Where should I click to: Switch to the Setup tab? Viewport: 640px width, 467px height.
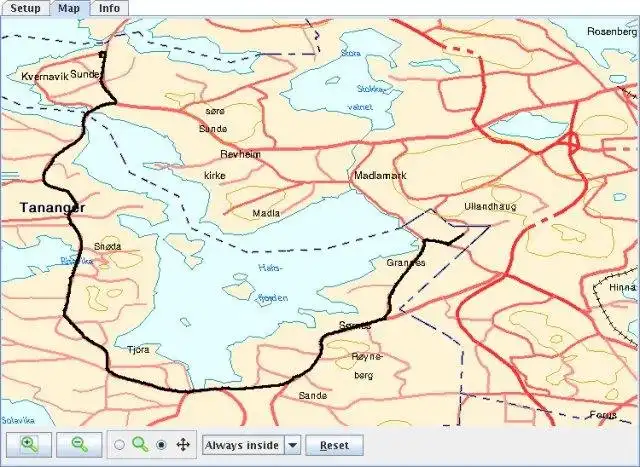point(25,8)
